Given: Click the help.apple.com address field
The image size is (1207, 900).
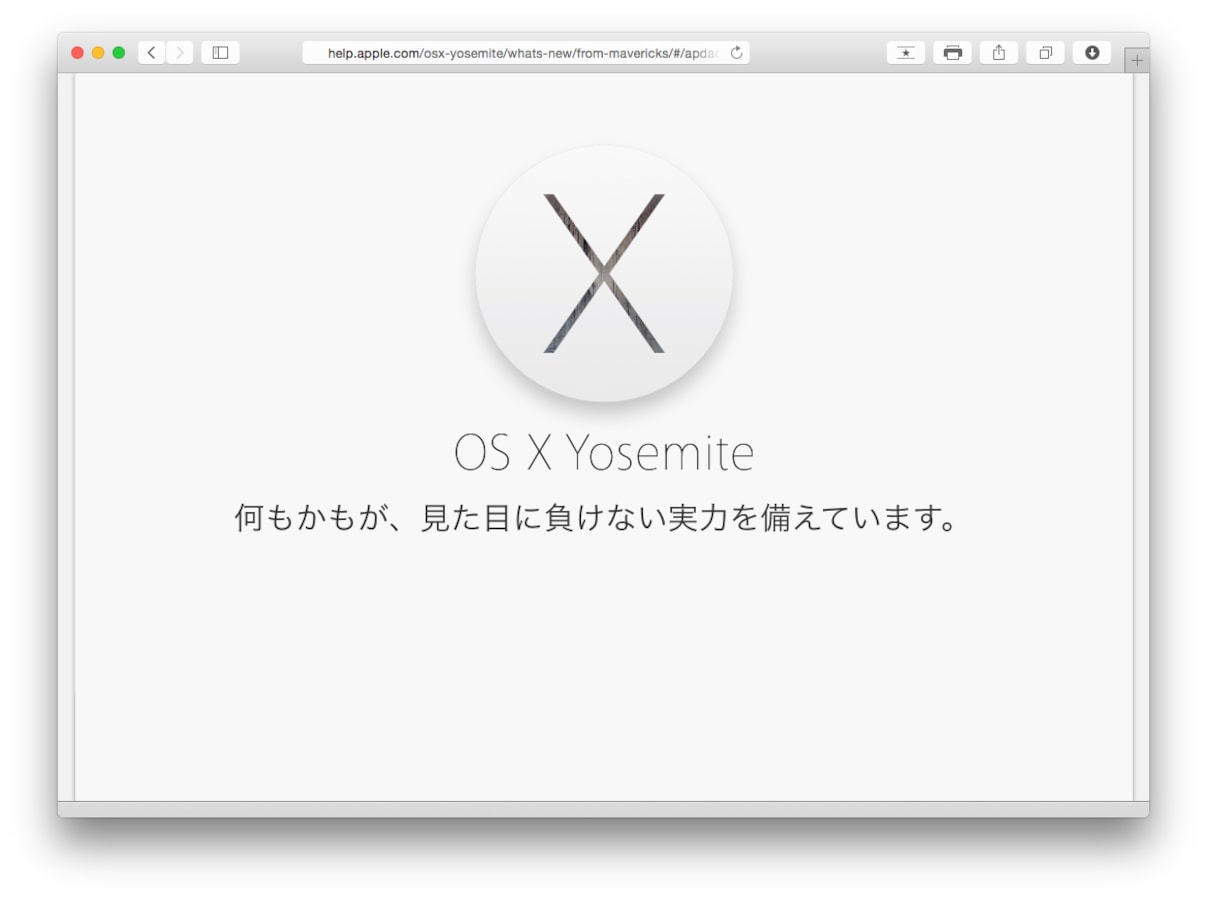Looking at the screenshot, I should [x=525, y=53].
